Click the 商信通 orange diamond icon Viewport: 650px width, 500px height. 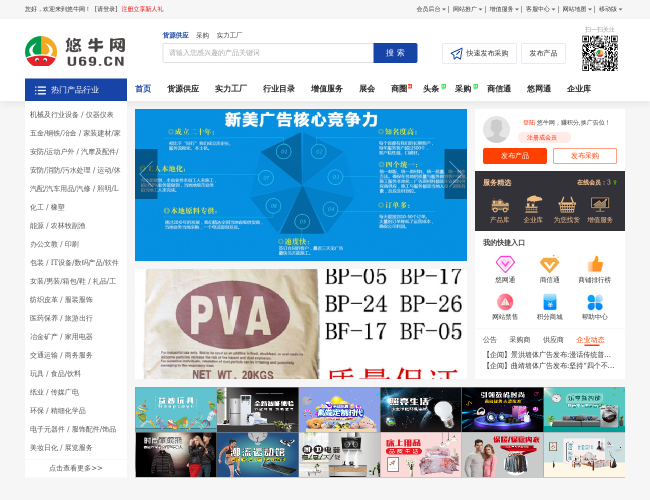pyautogui.click(x=549, y=264)
